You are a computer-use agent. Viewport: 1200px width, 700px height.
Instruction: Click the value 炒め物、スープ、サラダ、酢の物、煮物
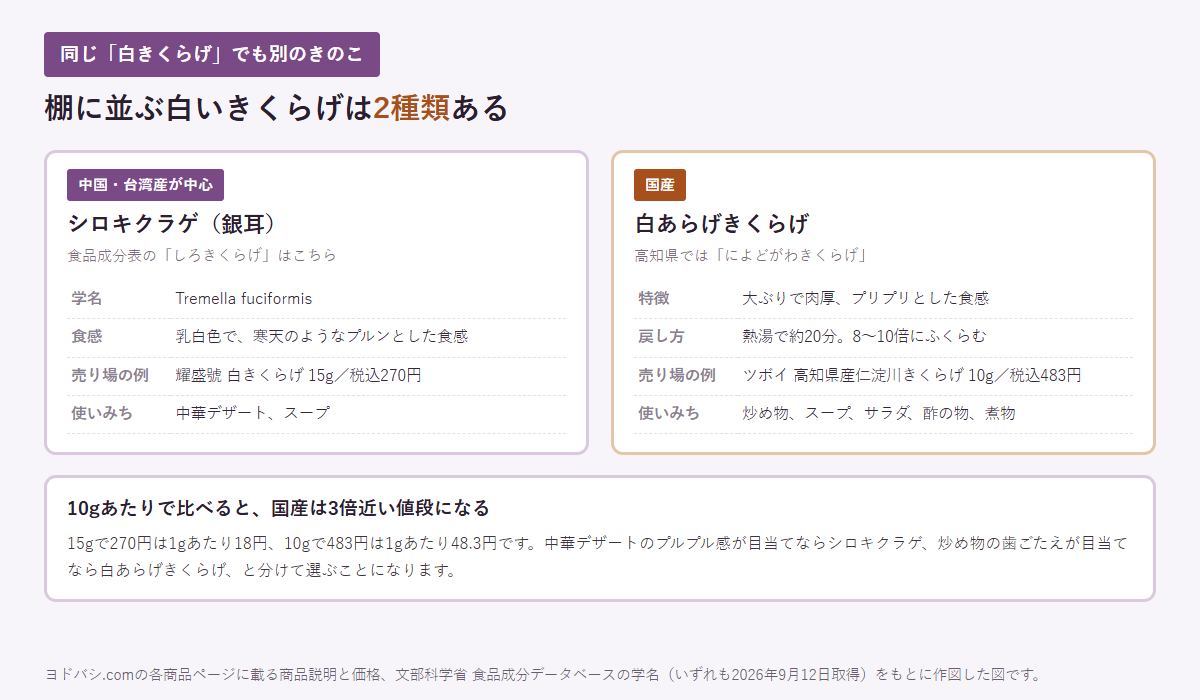(x=879, y=413)
